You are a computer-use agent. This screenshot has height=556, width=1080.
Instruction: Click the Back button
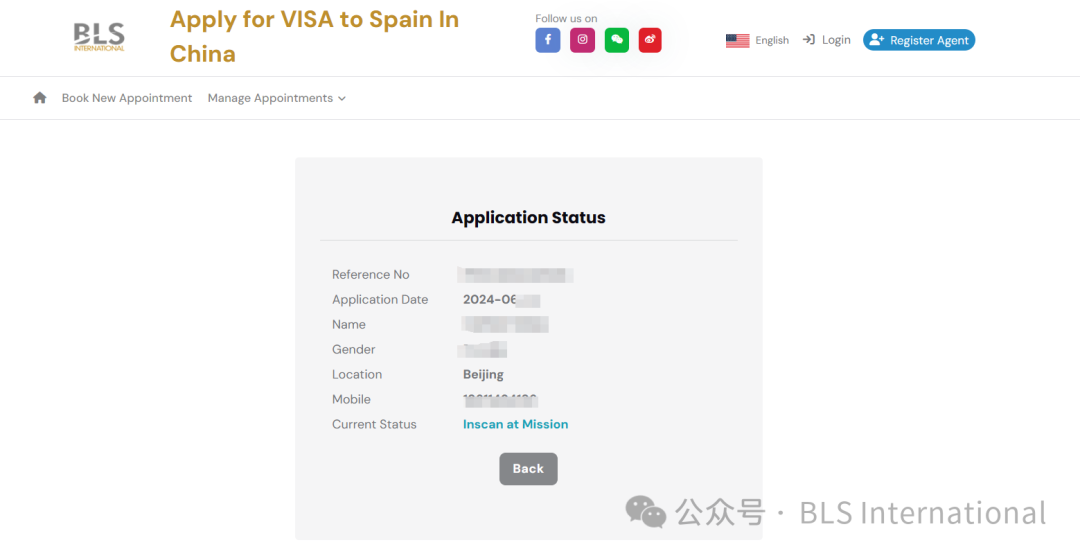[x=528, y=469]
